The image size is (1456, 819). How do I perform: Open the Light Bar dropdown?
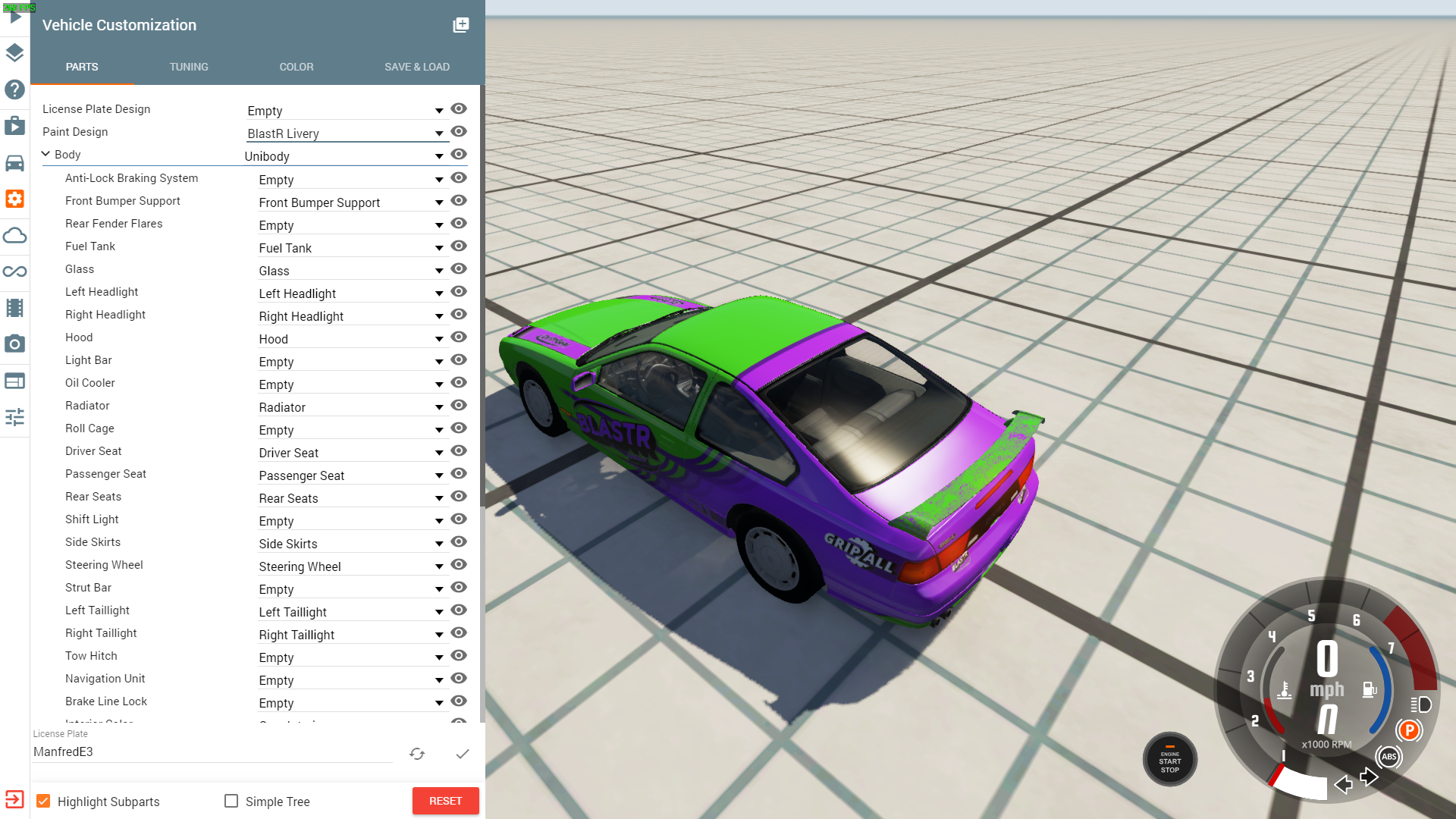pyautogui.click(x=352, y=362)
